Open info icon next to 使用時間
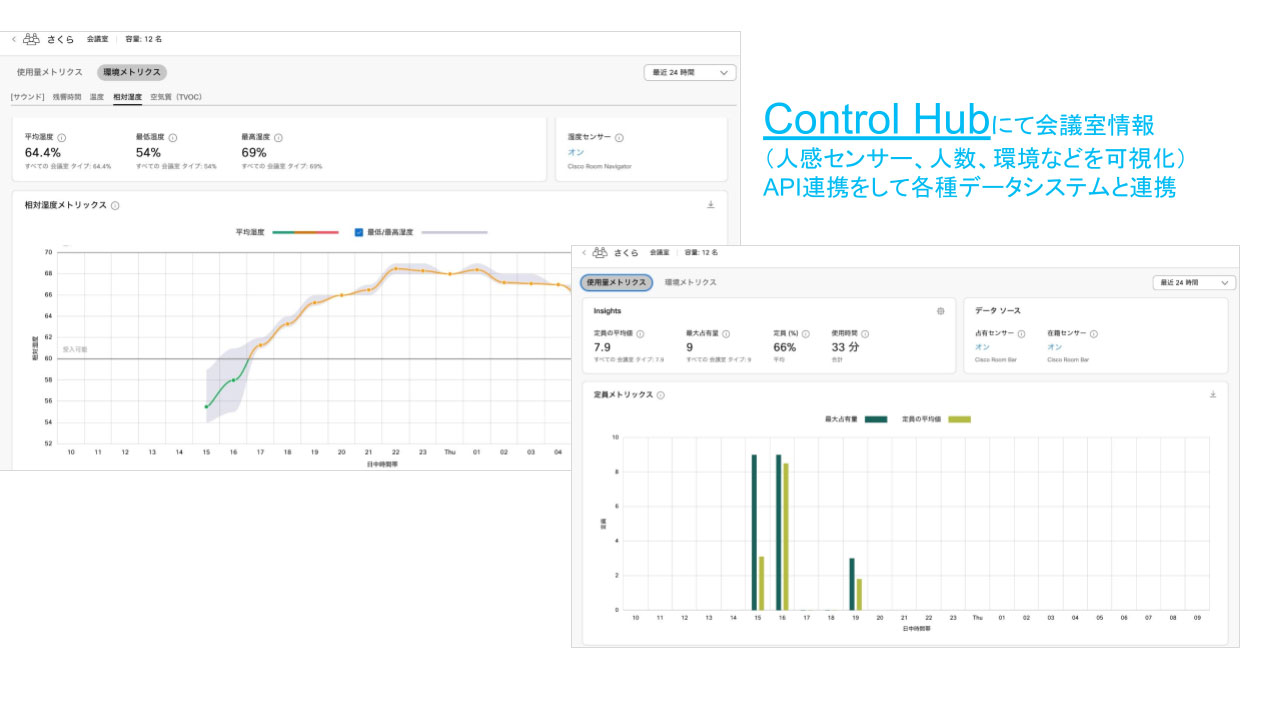Viewport: 1280px width, 720px height. (865, 334)
